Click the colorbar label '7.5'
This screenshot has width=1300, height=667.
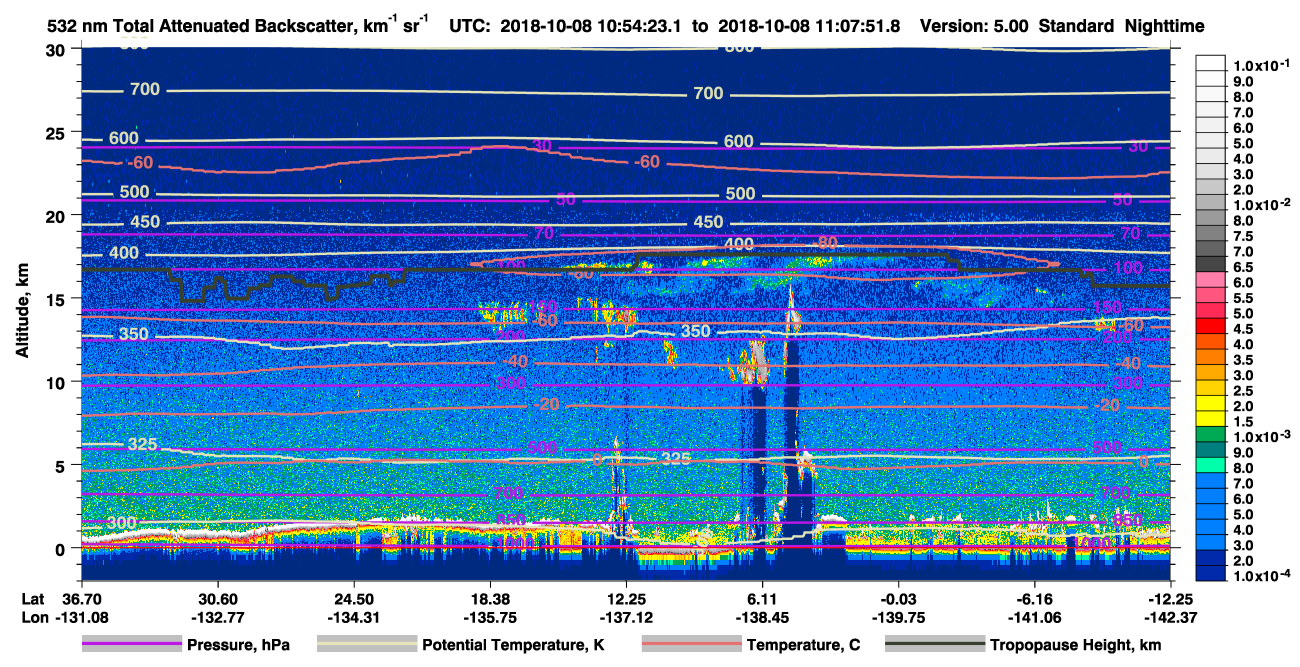pos(1243,236)
